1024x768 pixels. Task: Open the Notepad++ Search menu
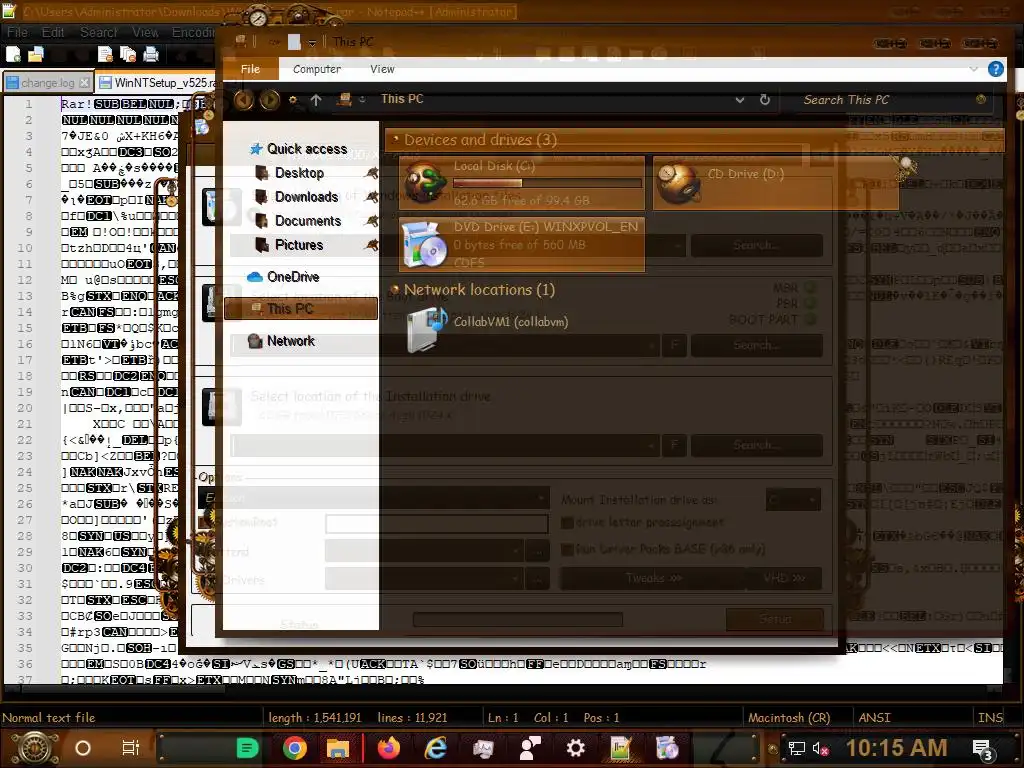99,32
